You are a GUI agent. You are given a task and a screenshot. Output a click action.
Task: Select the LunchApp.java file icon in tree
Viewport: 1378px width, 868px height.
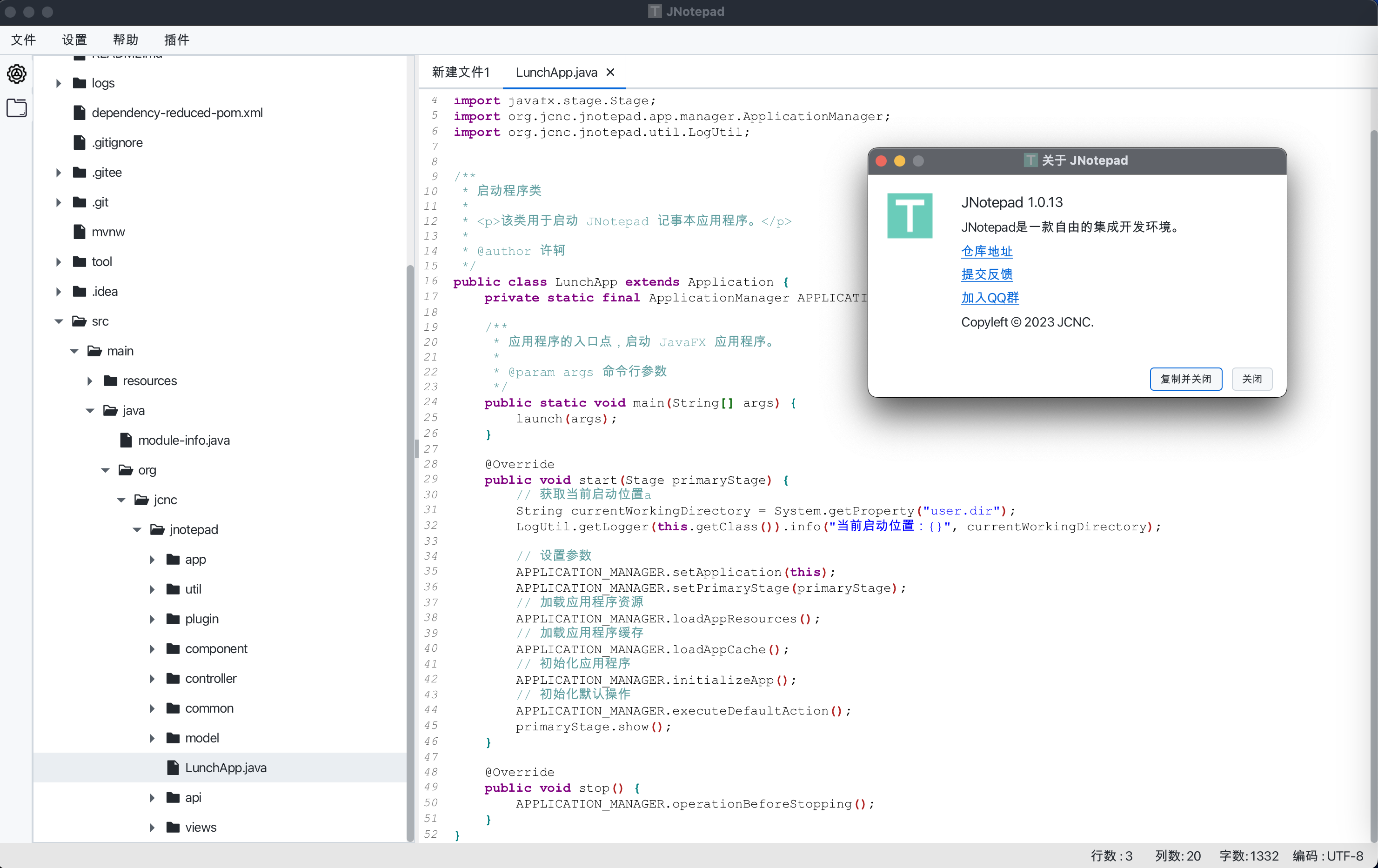172,768
